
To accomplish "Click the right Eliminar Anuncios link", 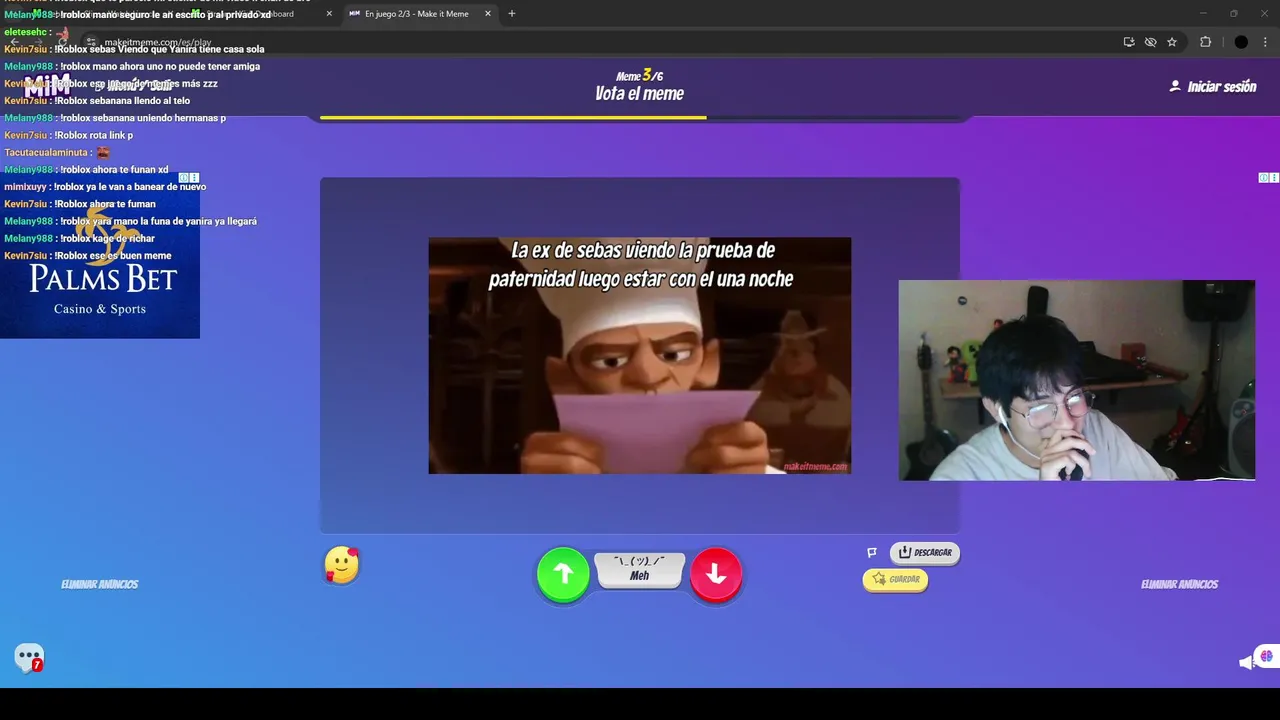I will (x=1179, y=584).
